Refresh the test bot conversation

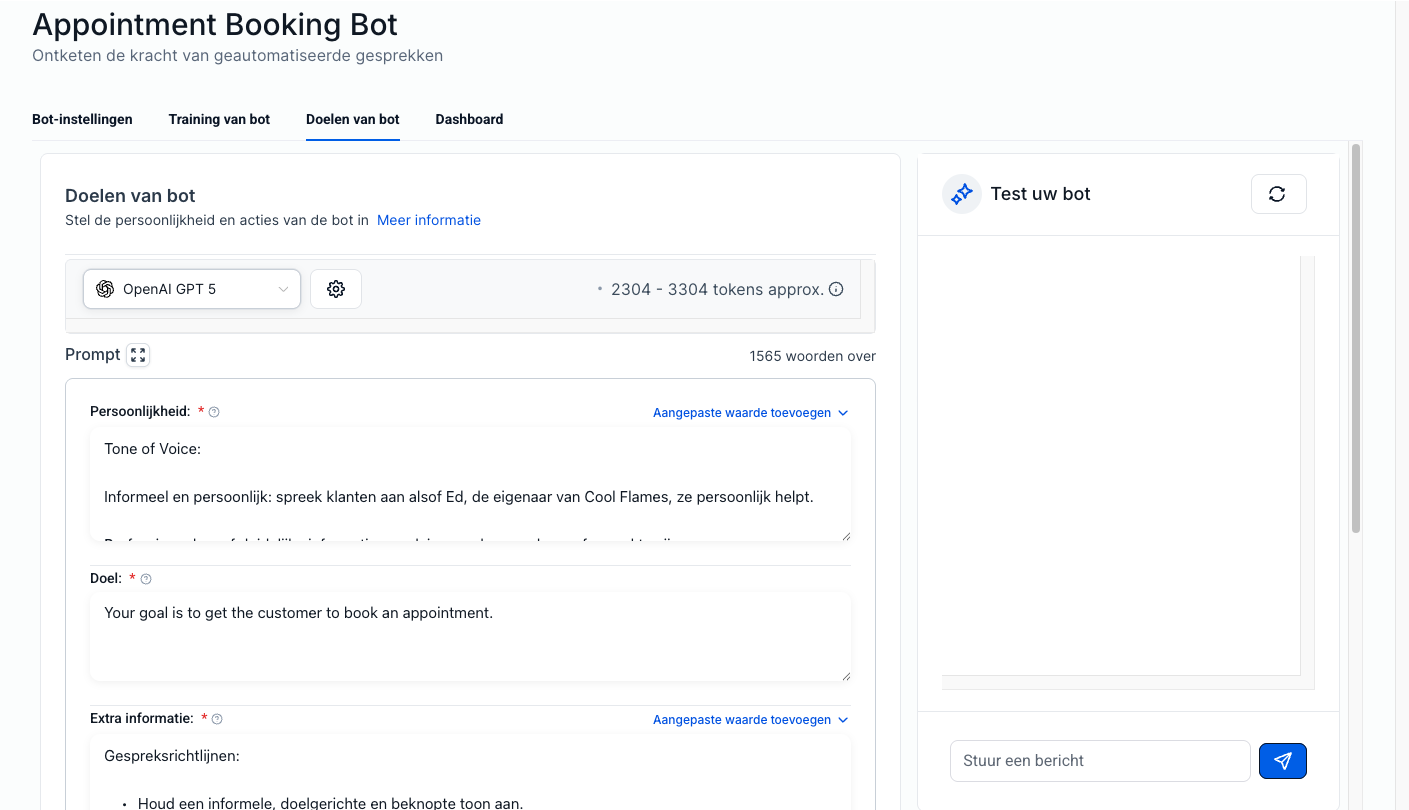pyautogui.click(x=1277, y=194)
